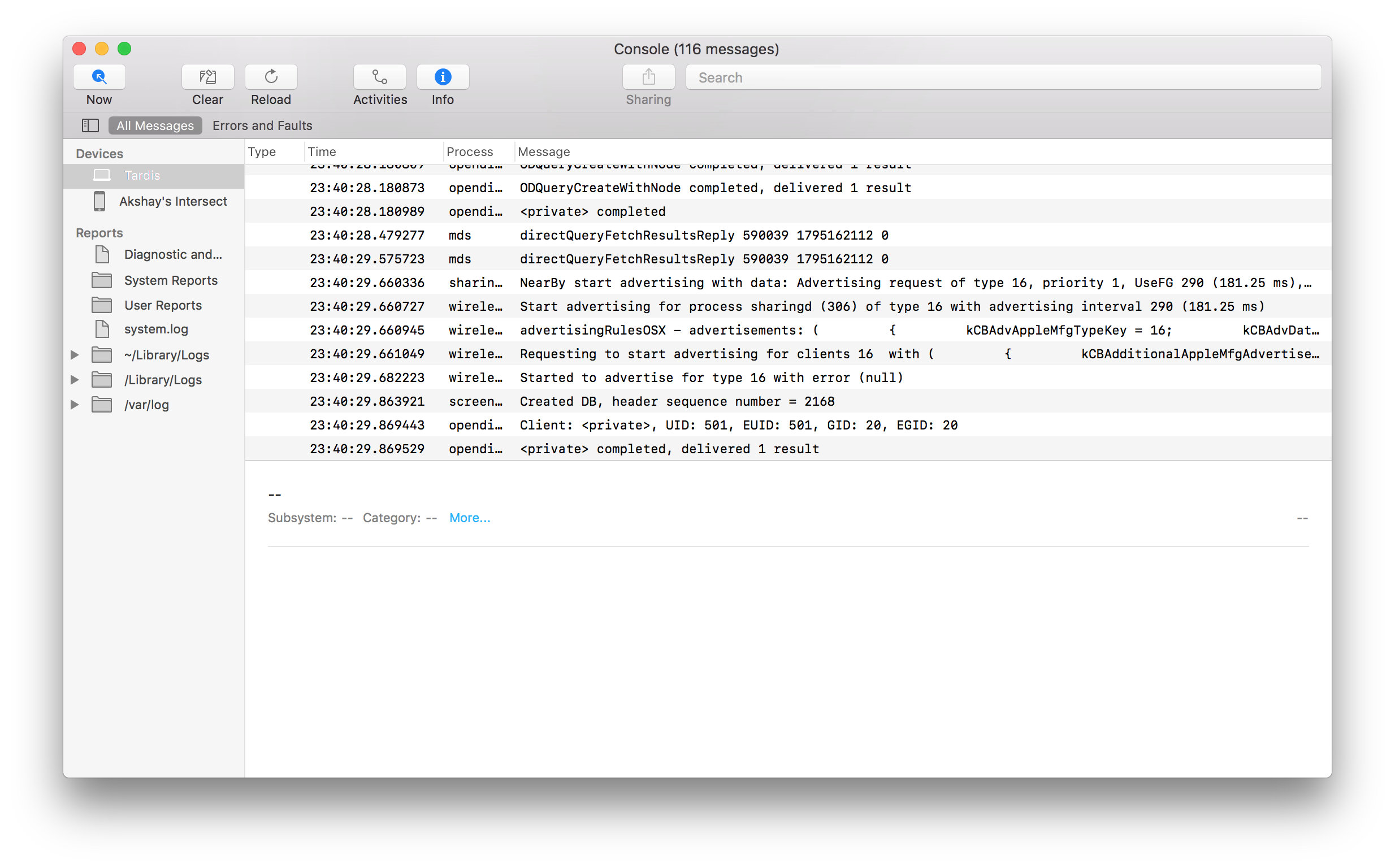Click the /var/log folder icon
The width and height of the screenshot is (1395, 868).
[x=102, y=405]
